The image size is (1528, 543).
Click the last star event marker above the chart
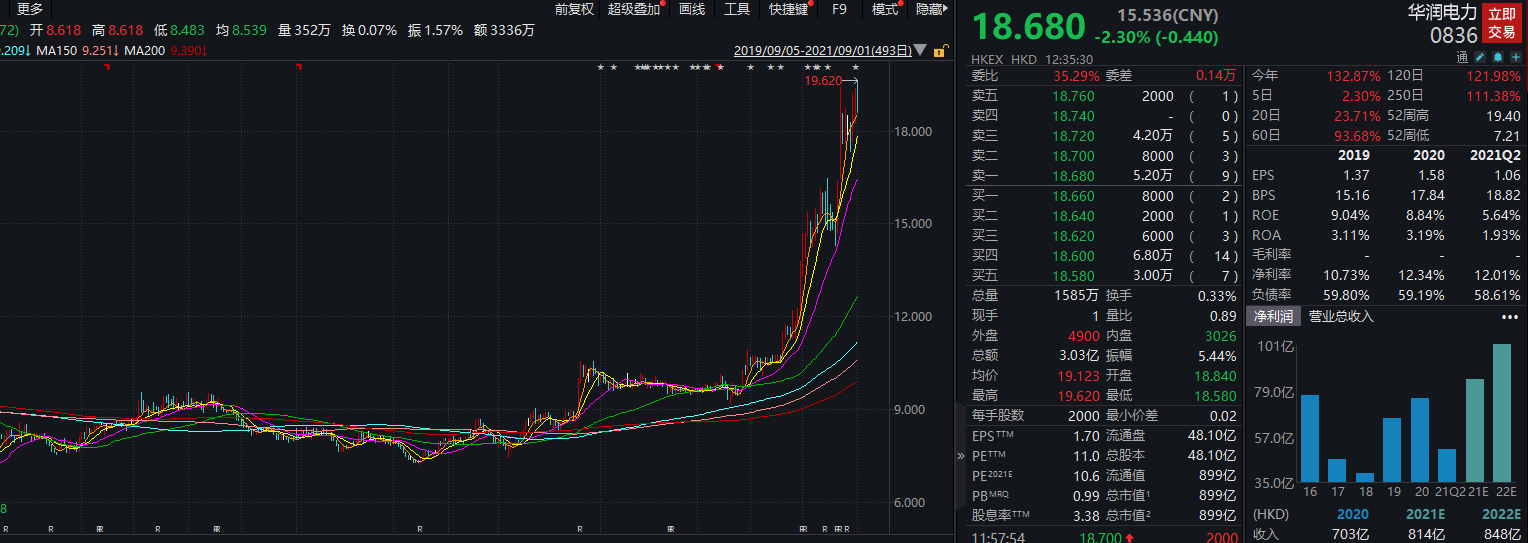click(x=855, y=67)
